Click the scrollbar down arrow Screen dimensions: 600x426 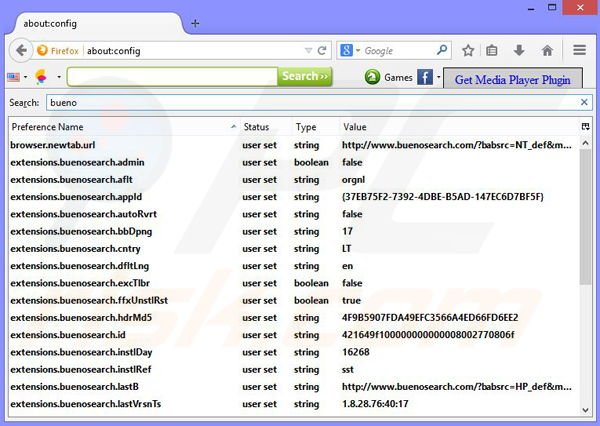coord(585,410)
